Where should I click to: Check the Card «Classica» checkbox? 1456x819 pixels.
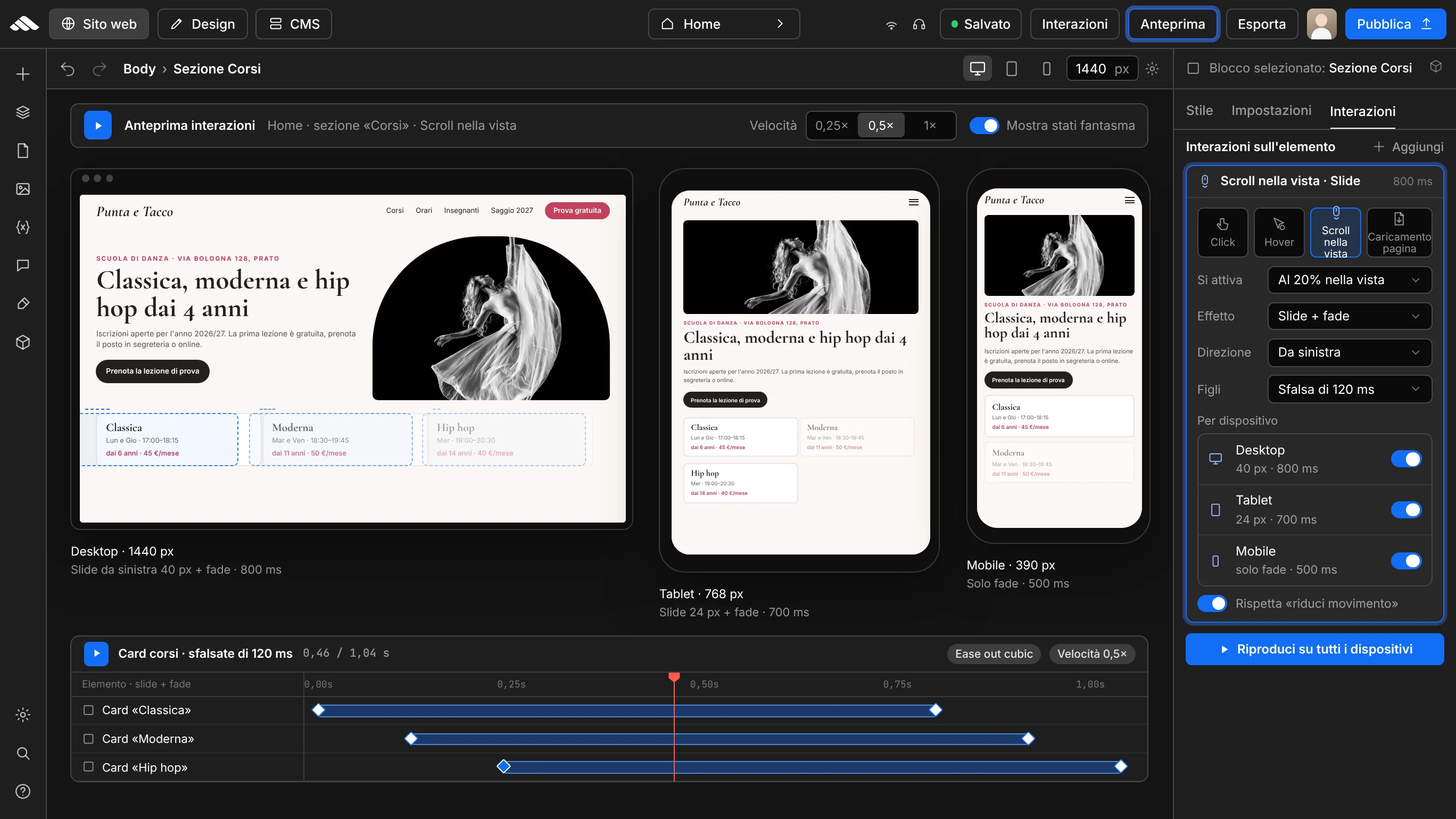click(x=89, y=710)
